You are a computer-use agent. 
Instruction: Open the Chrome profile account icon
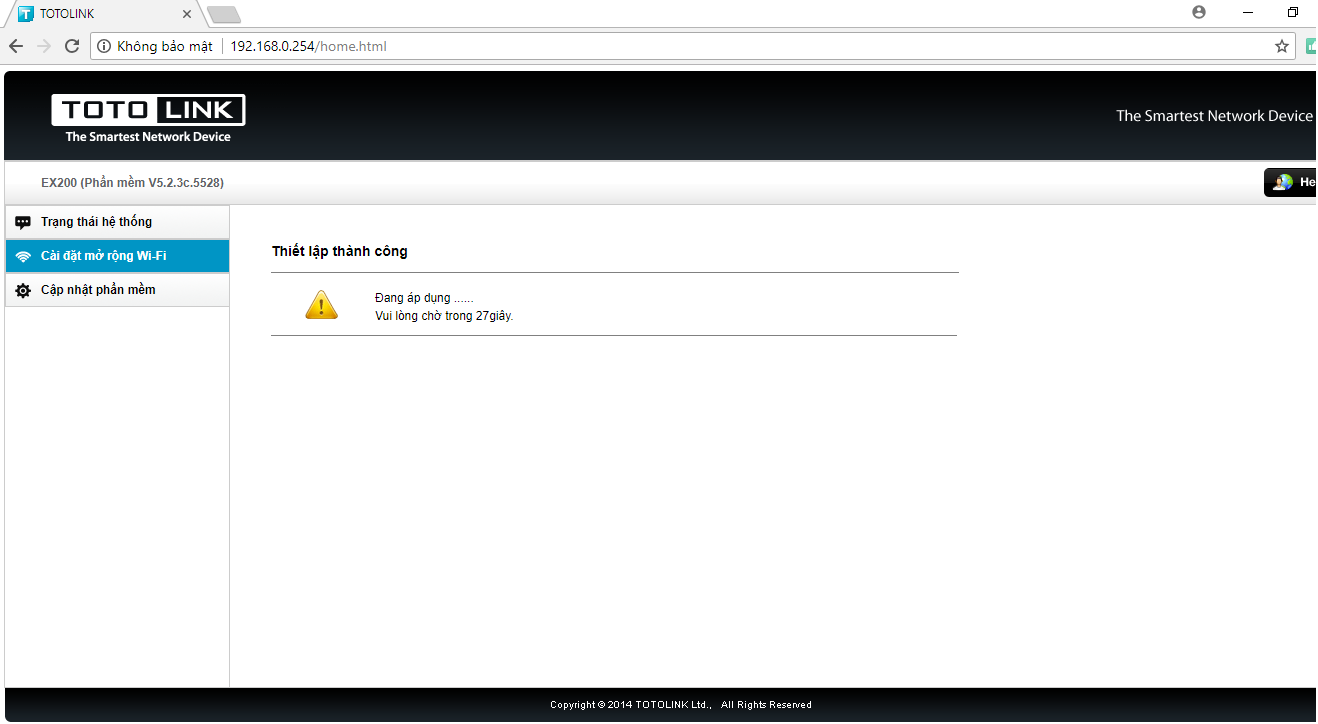[x=1199, y=12]
